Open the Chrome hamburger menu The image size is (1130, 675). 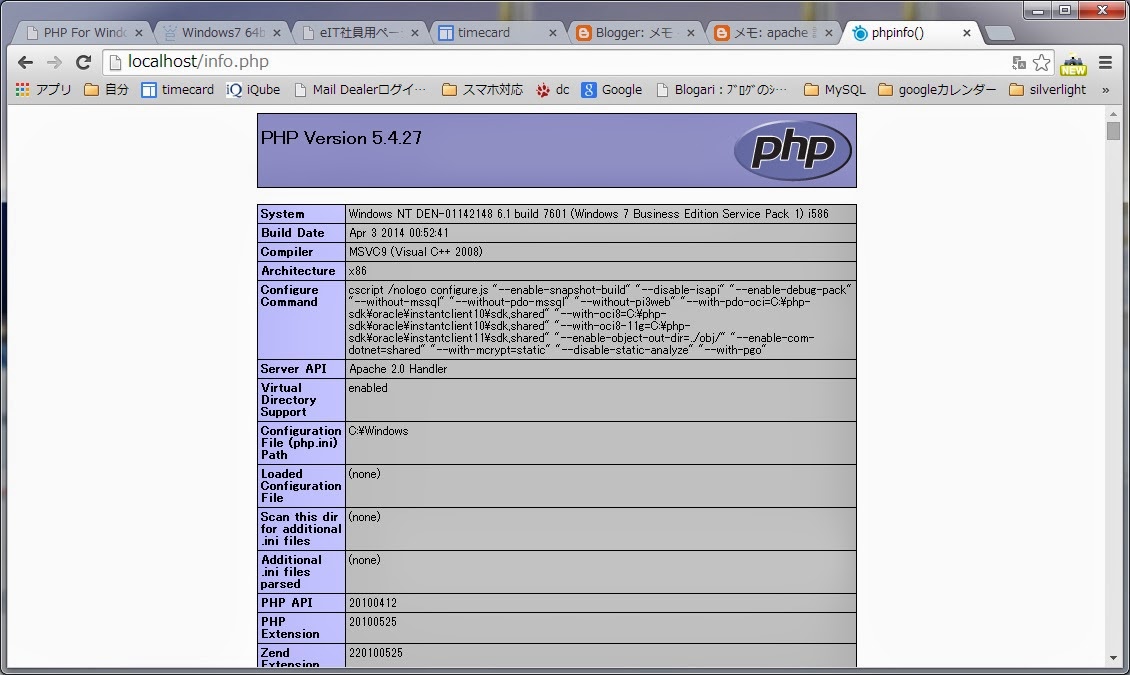[1105, 63]
